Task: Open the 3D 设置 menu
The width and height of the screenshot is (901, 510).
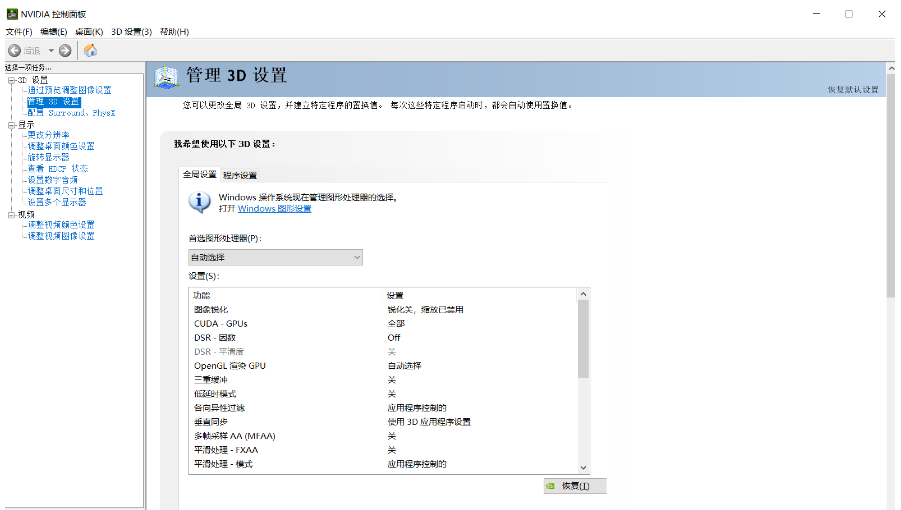Action: click(131, 32)
